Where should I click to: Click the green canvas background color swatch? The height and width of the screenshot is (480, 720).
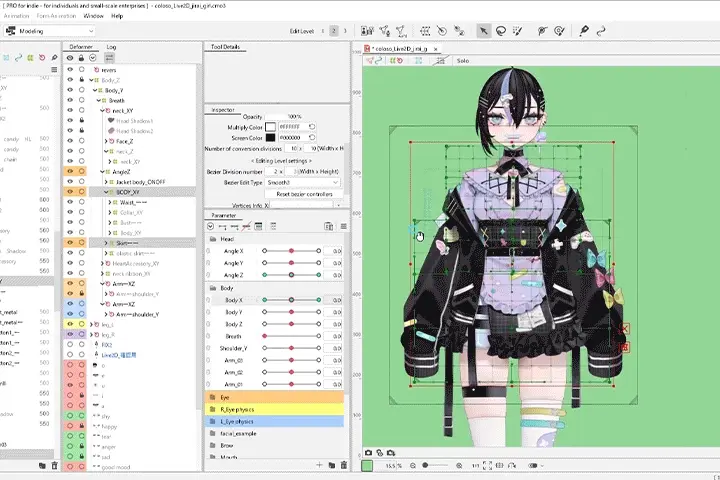click(x=367, y=466)
